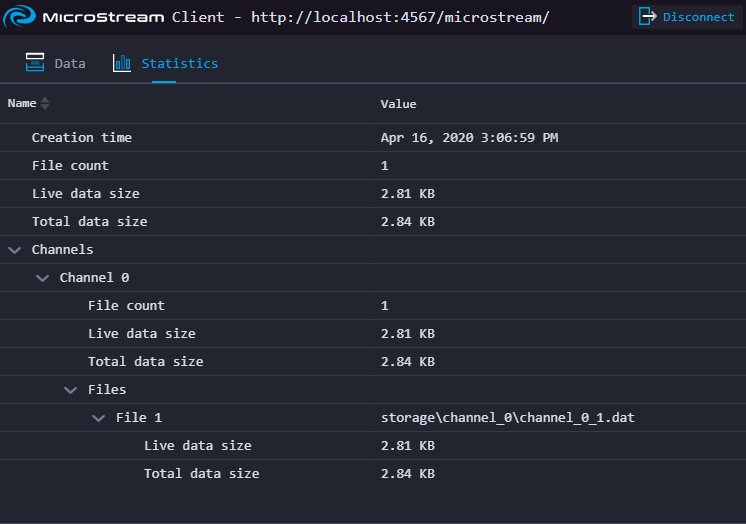Click the MicroStream swirl logo
Viewport: 746px width, 524px height.
coord(20,17)
